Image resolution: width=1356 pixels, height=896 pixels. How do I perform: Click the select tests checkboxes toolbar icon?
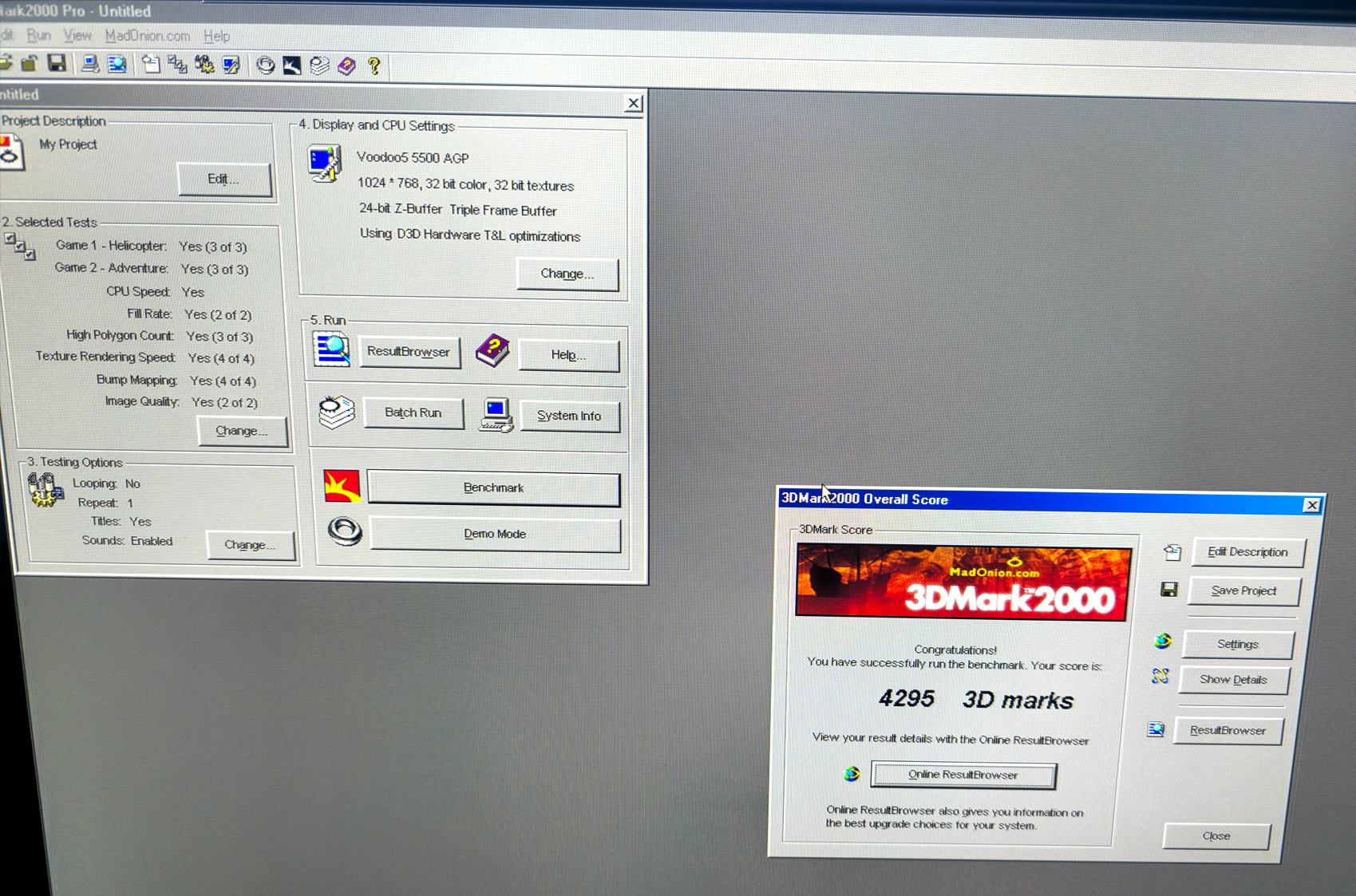tap(177, 65)
